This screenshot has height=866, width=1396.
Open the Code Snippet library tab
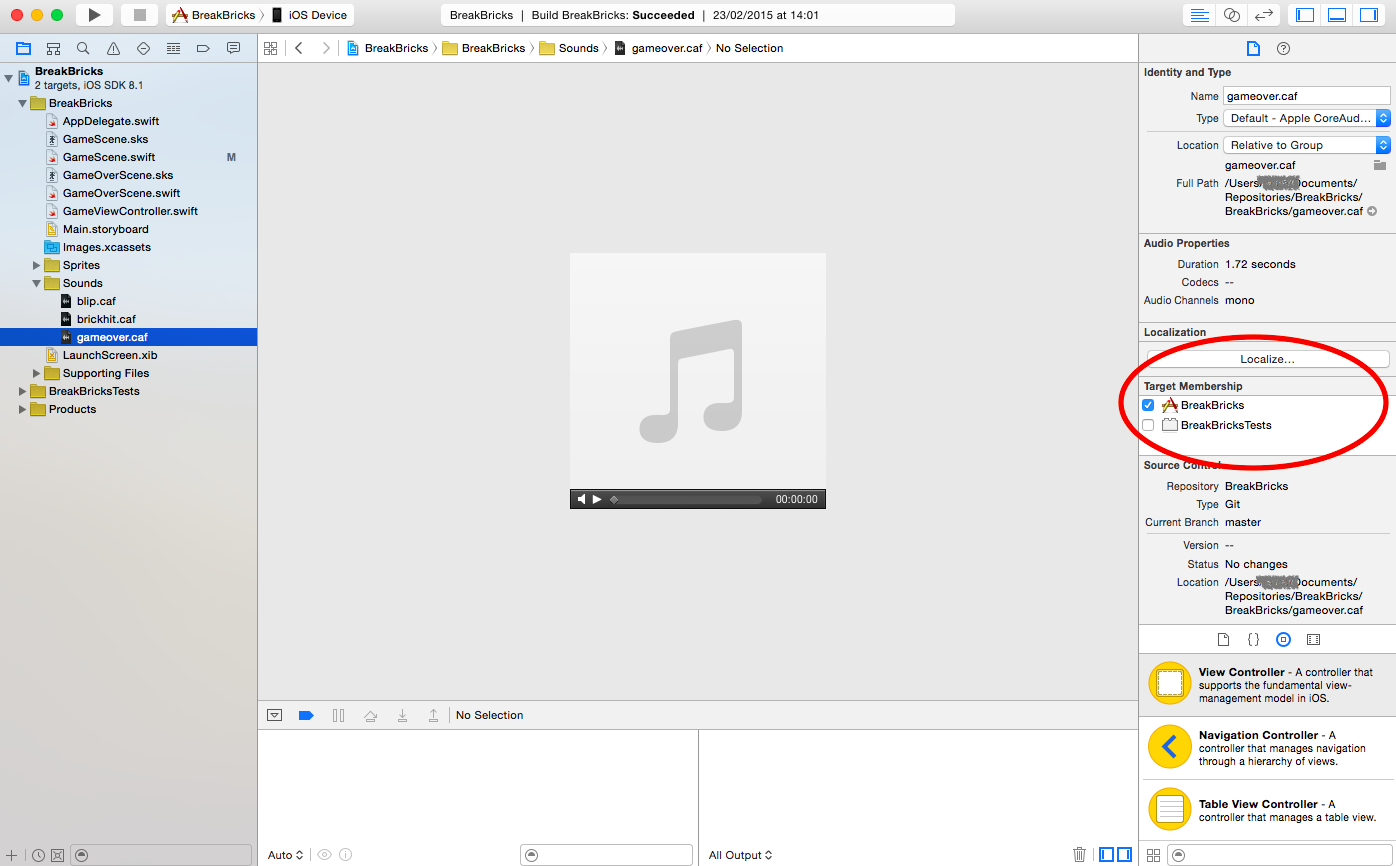click(1253, 639)
